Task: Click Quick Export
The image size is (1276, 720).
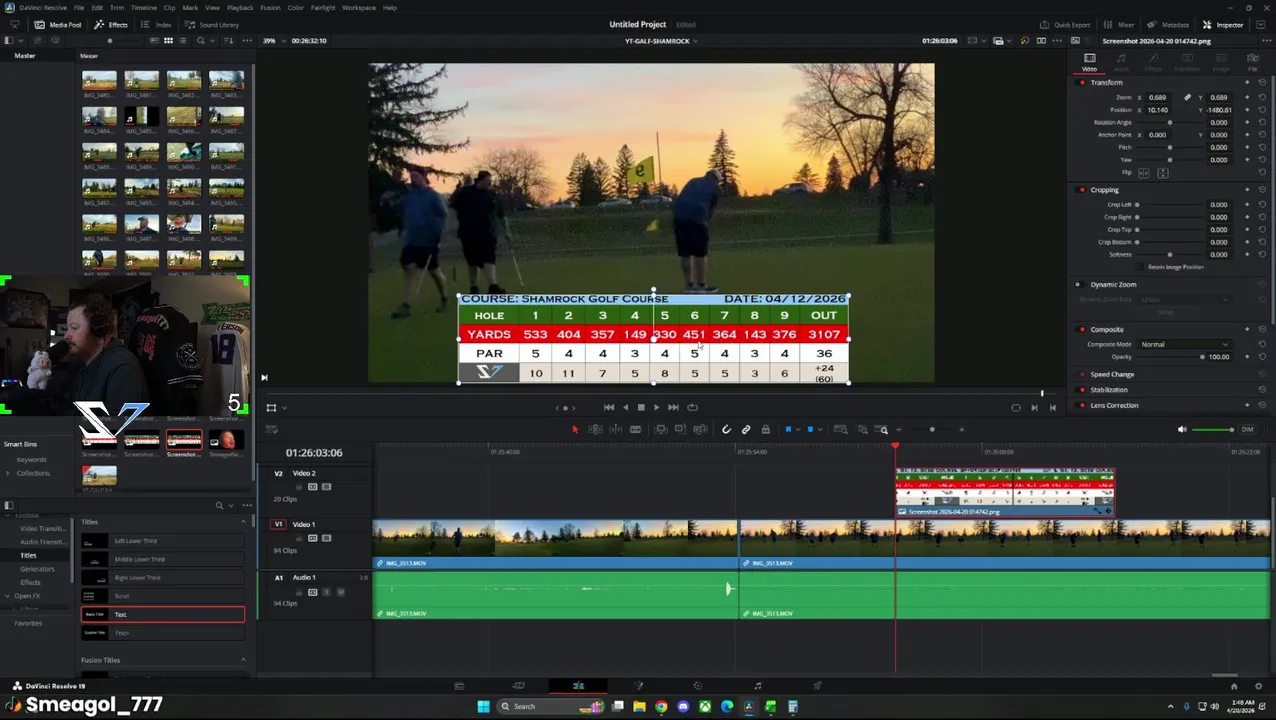Action: pyautogui.click(x=1066, y=24)
